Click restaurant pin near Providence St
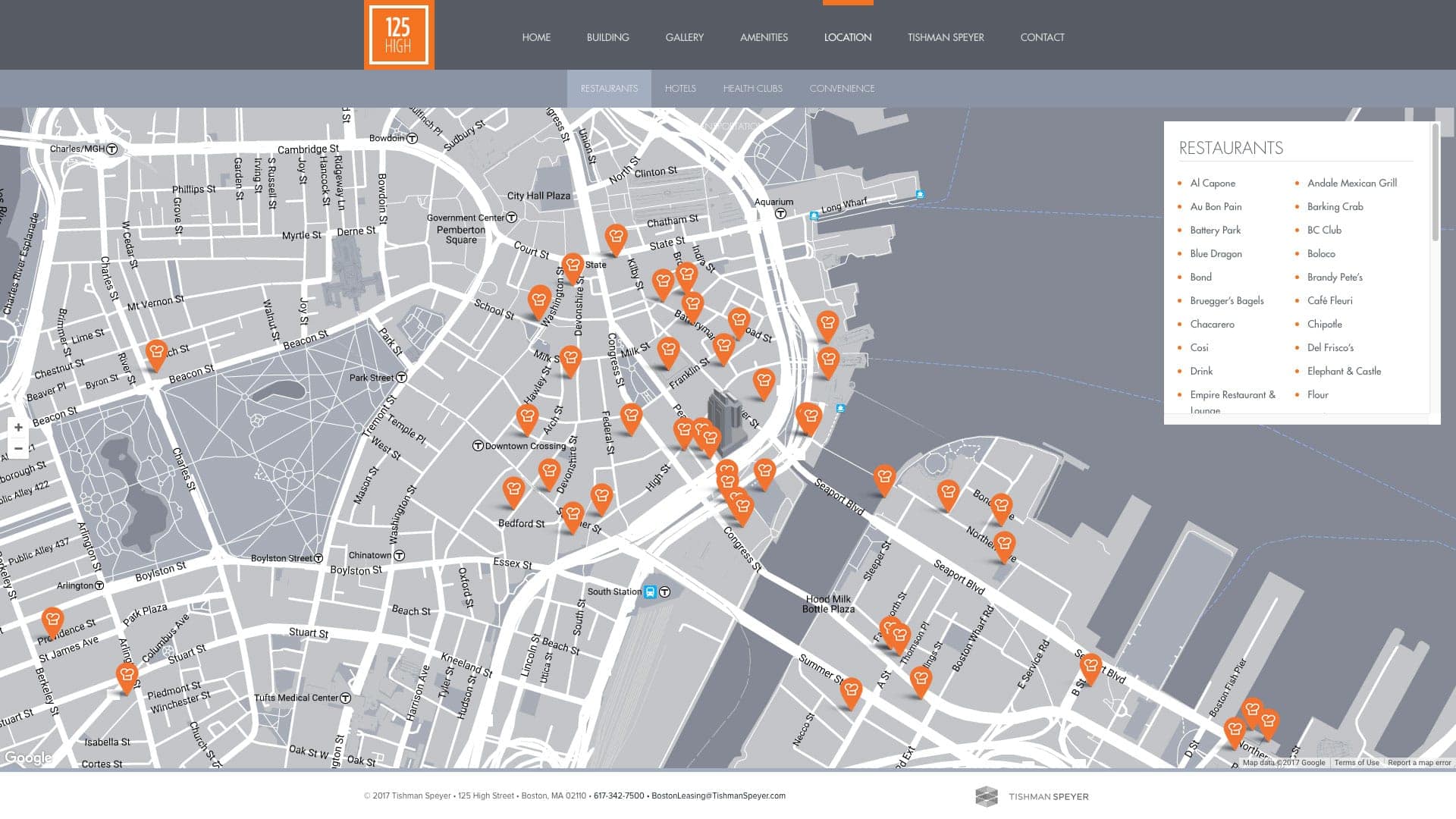The image size is (1456, 819). pos(52,621)
